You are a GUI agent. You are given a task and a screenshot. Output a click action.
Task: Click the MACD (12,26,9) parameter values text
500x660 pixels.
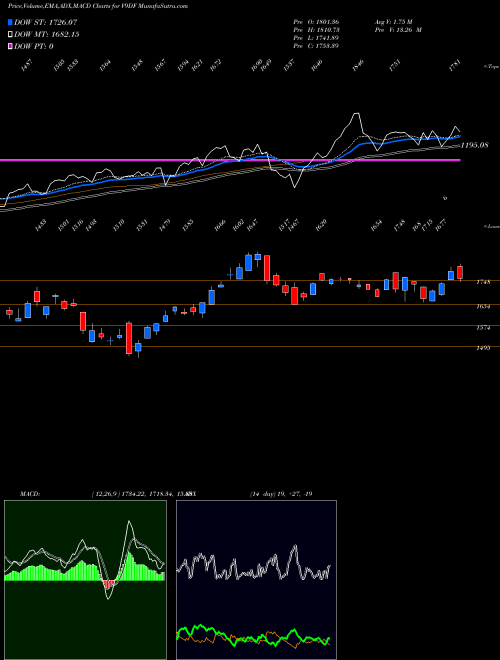143,494
